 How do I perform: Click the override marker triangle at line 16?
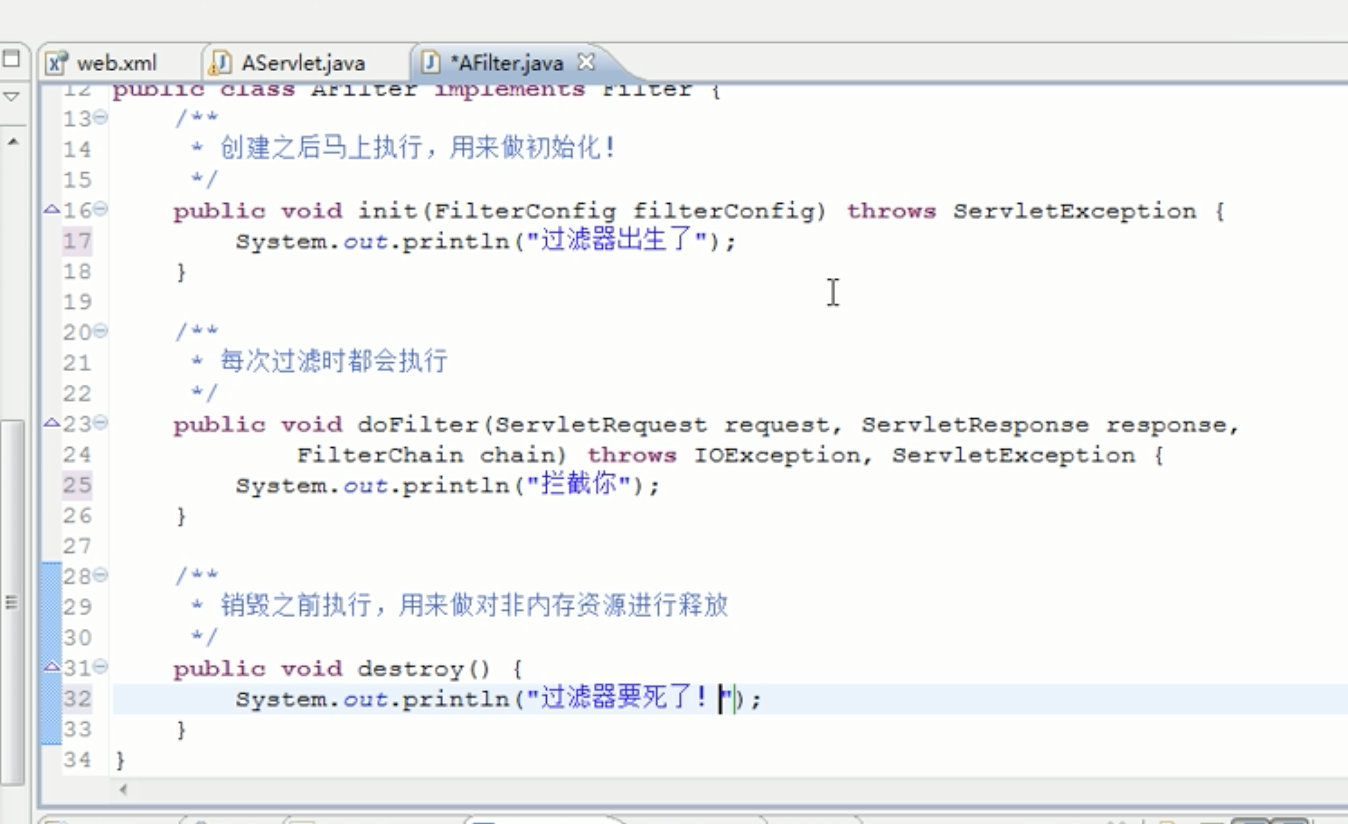tap(52, 210)
